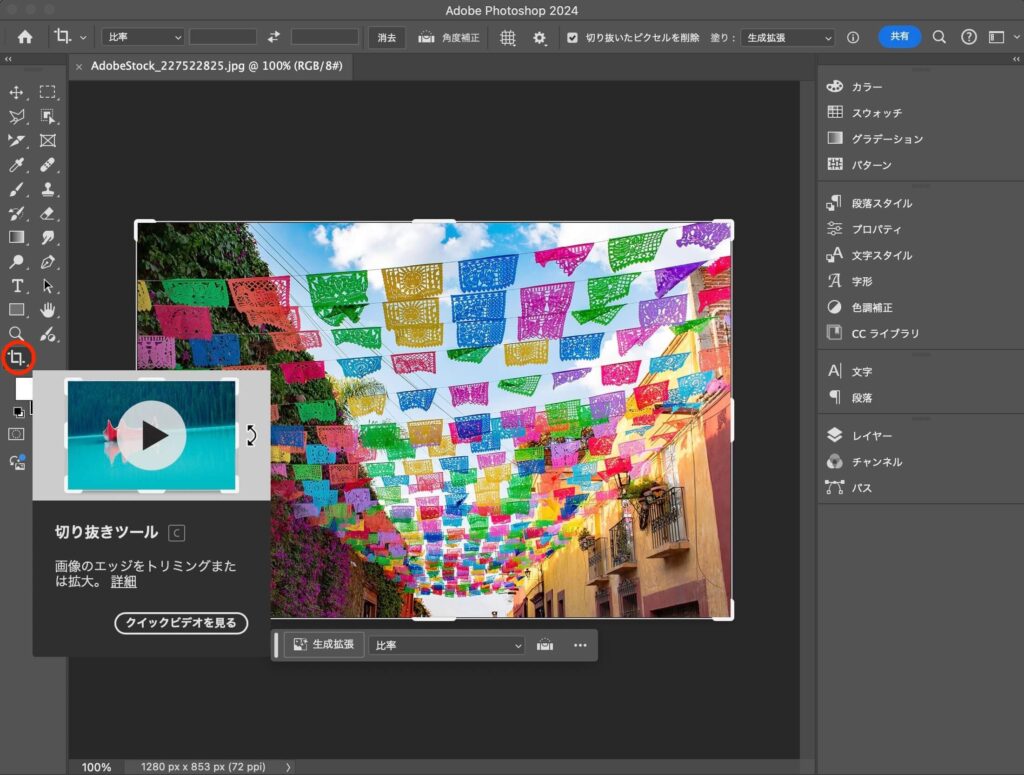The width and height of the screenshot is (1024, 775).
Task: Click the 共有 share button
Action: tap(899, 36)
